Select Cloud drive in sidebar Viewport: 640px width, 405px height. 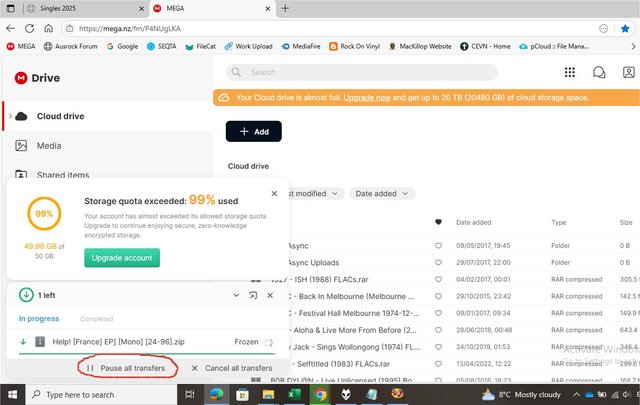pos(60,116)
